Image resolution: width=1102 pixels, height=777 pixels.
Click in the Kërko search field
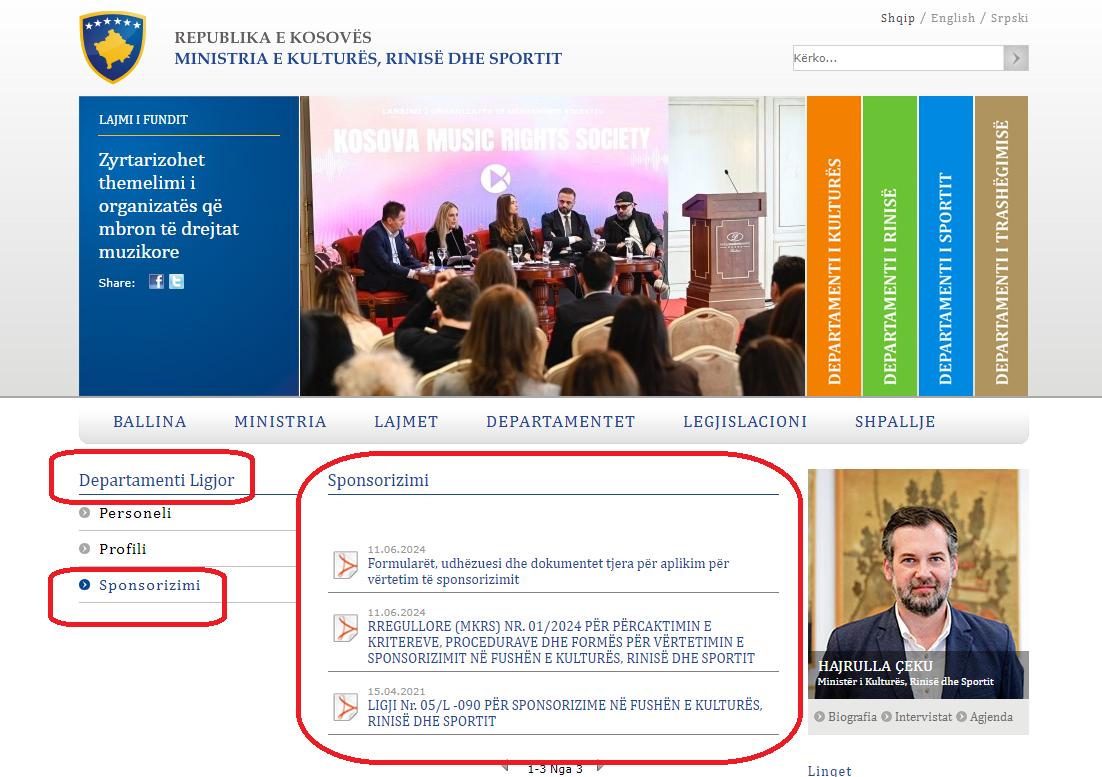pyautogui.click(x=897, y=58)
